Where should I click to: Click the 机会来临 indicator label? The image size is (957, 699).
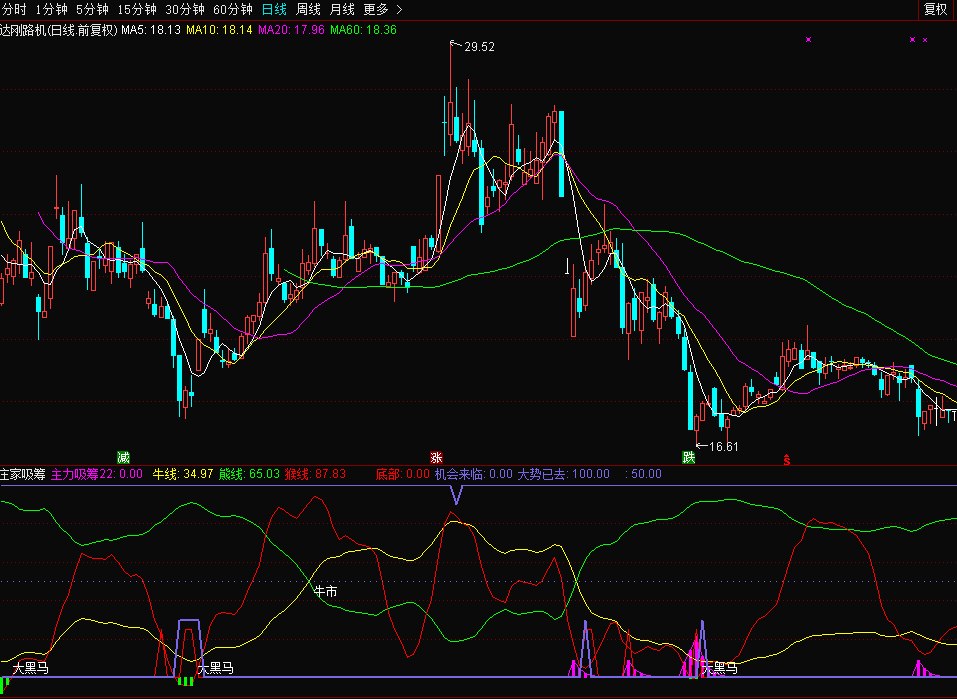point(473,473)
